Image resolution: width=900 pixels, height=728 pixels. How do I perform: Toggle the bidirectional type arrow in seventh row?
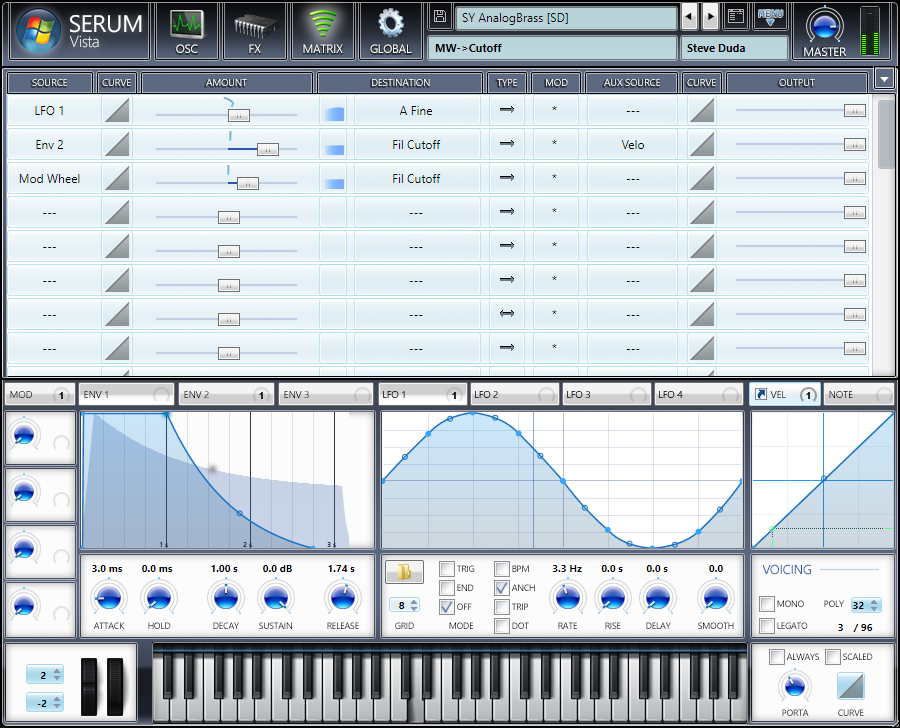pyautogui.click(x=507, y=314)
